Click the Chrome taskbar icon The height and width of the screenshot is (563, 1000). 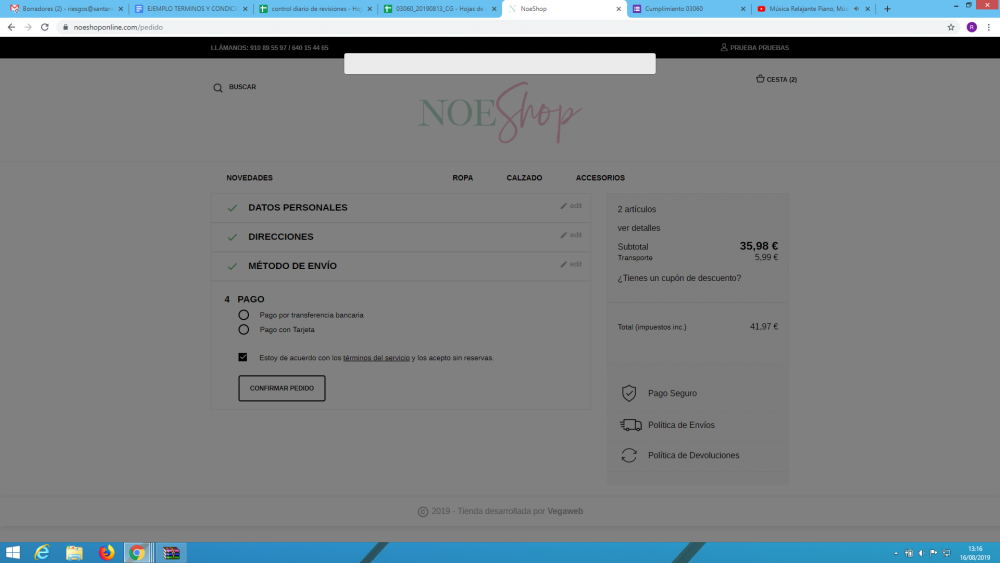(137, 553)
